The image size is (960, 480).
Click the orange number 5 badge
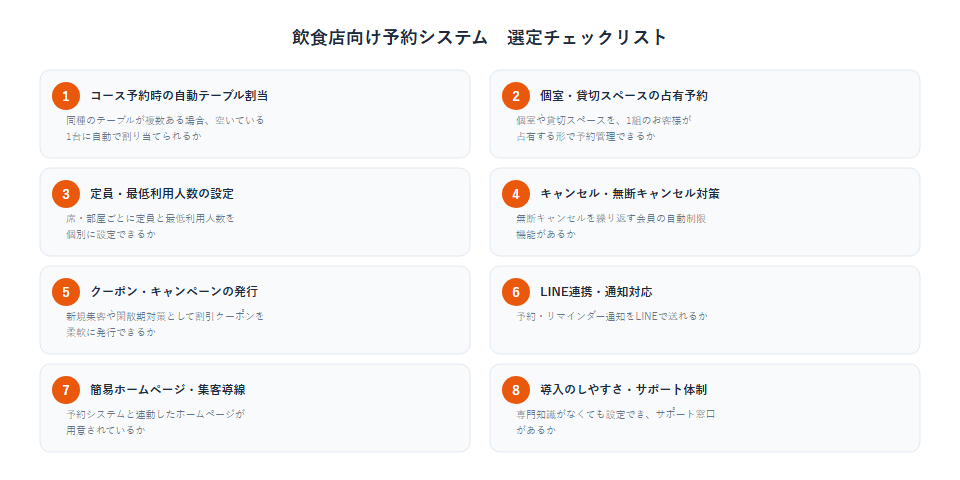66,292
